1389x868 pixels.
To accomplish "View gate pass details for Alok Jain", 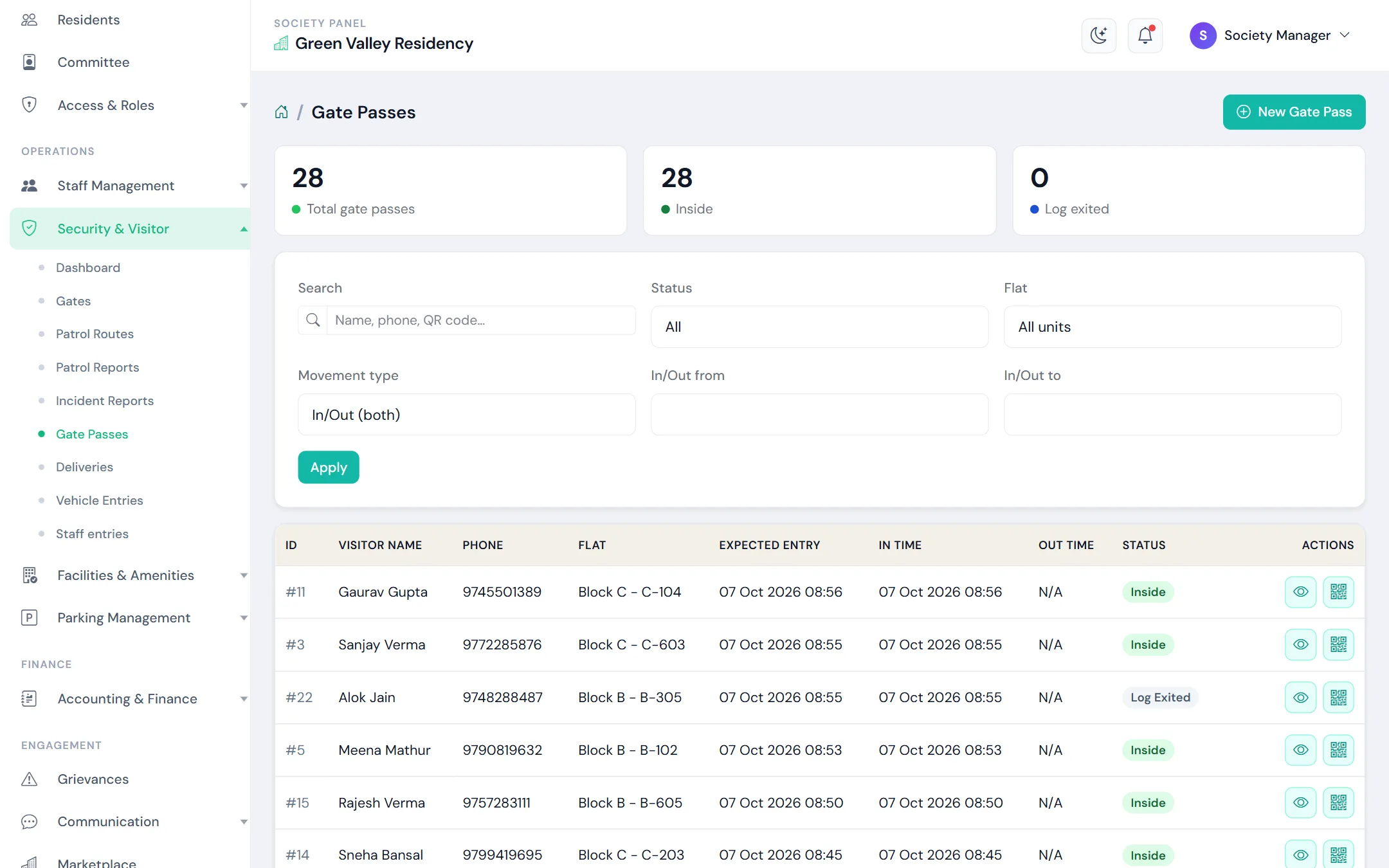I will pos(1300,698).
